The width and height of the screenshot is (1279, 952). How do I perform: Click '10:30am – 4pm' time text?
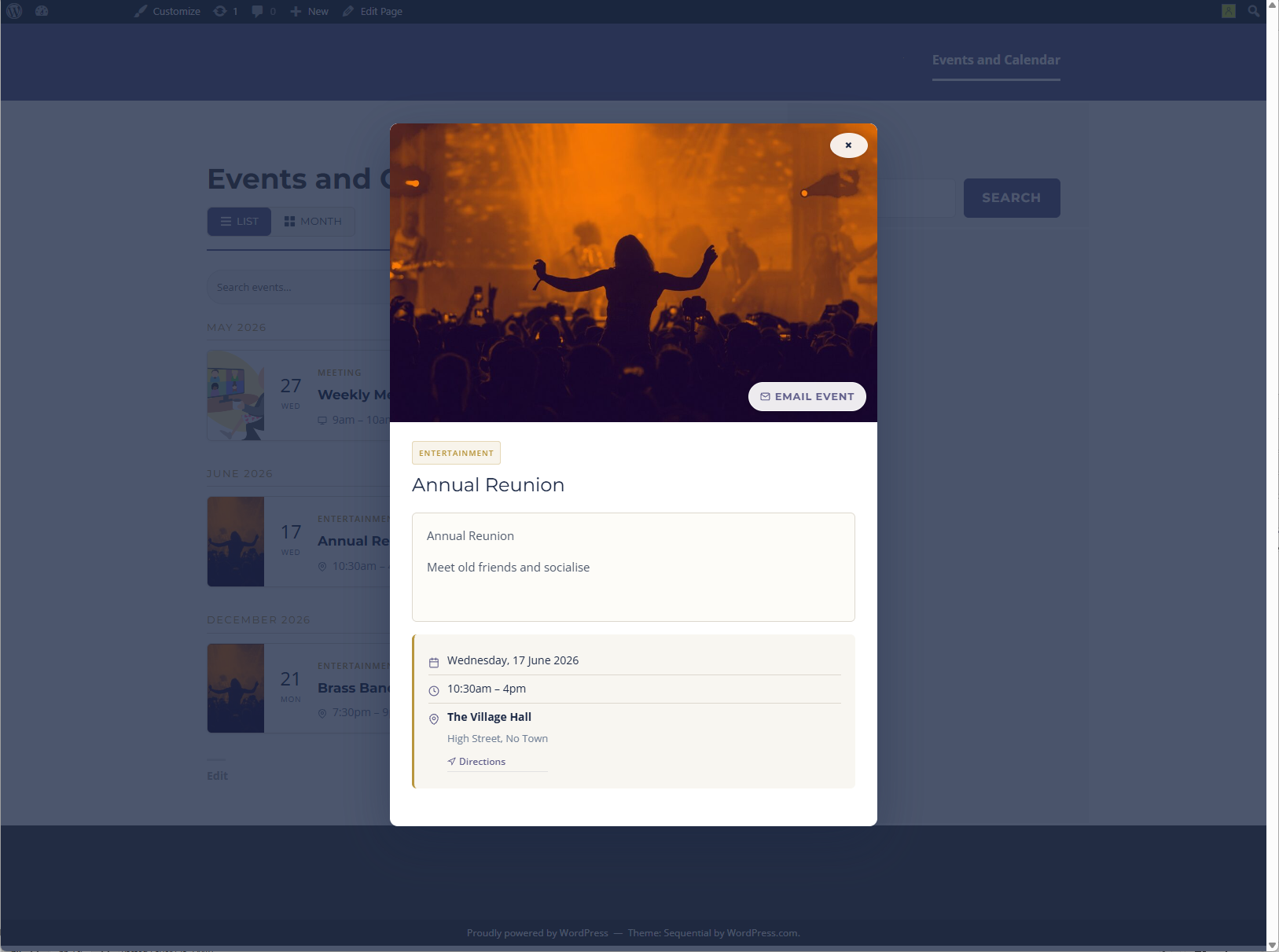point(487,689)
